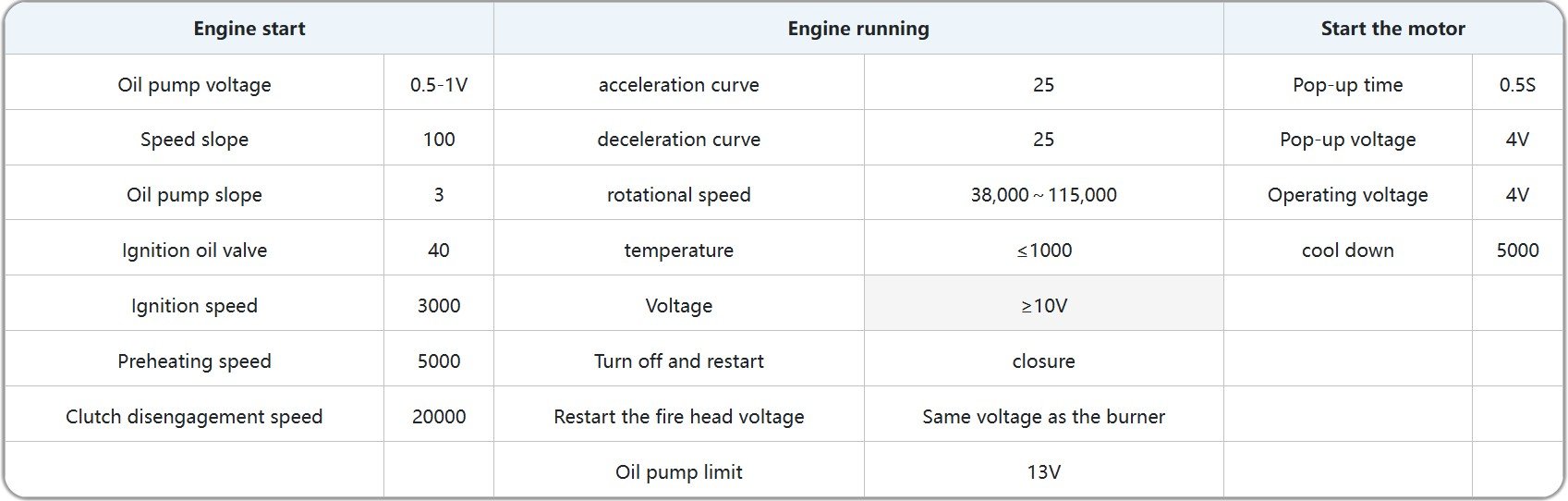The width and height of the screenshot is (1568, 501).
Task: Select the Speed slope row label
Action: pos(194,140)
